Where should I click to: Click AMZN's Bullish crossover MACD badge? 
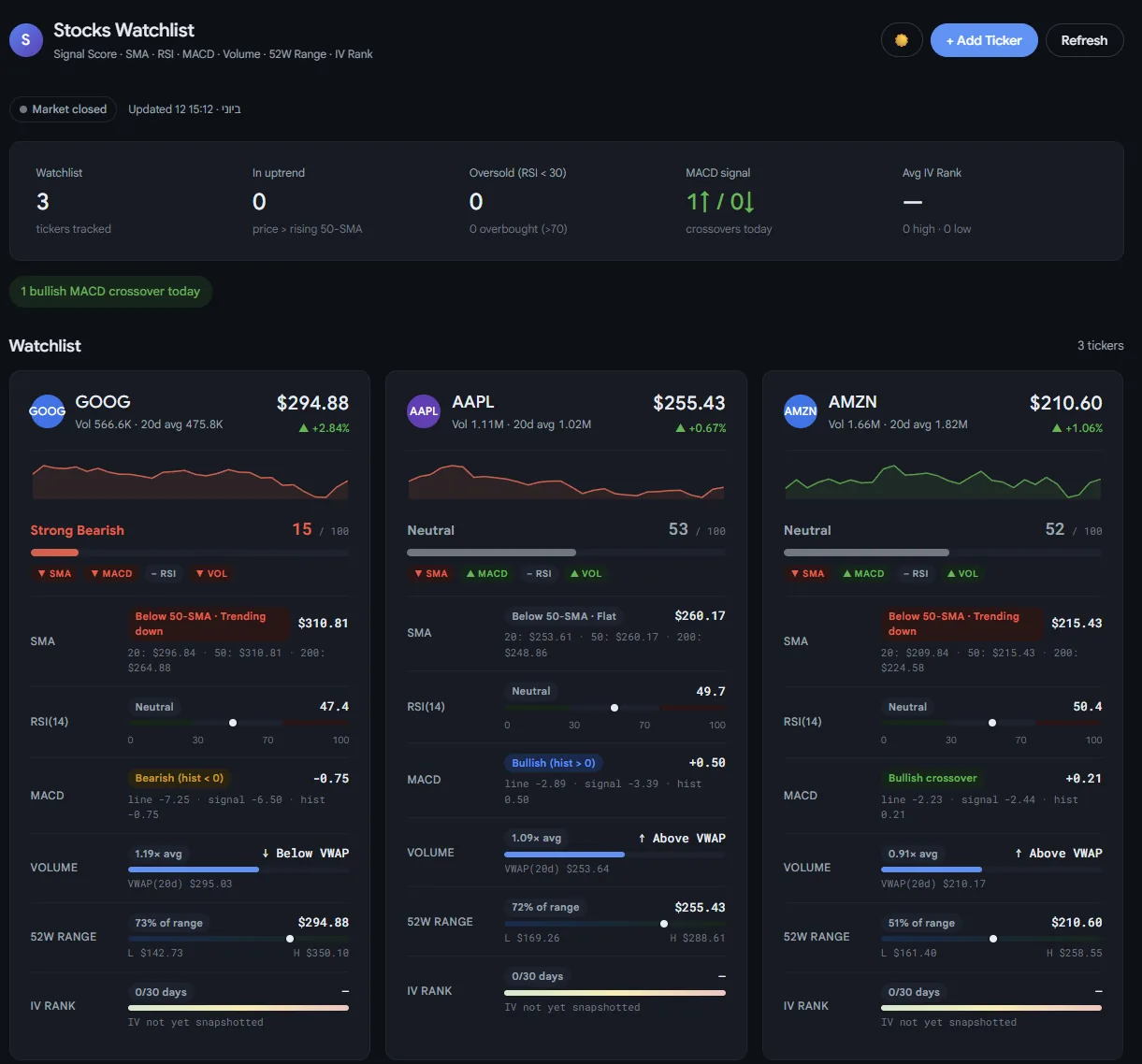pos(932,778)
